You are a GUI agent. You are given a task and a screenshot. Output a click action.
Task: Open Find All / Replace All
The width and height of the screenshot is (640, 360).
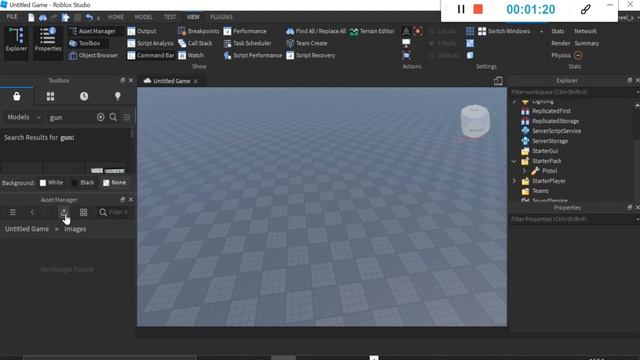[x=316, y=31]
